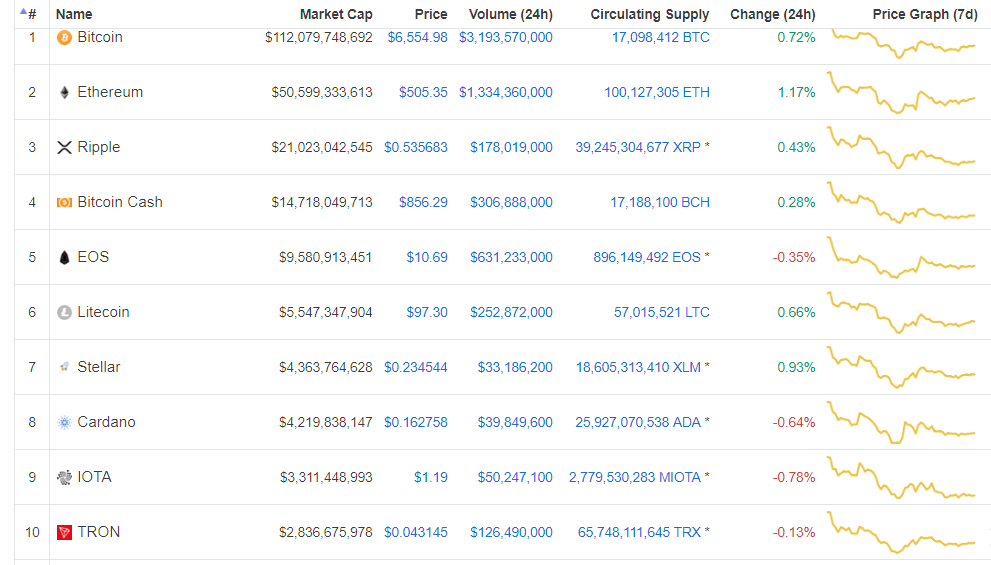This screenshot has height=565, width=991.
Task: Click TRON volume $126,490,000
Action: 511,533
